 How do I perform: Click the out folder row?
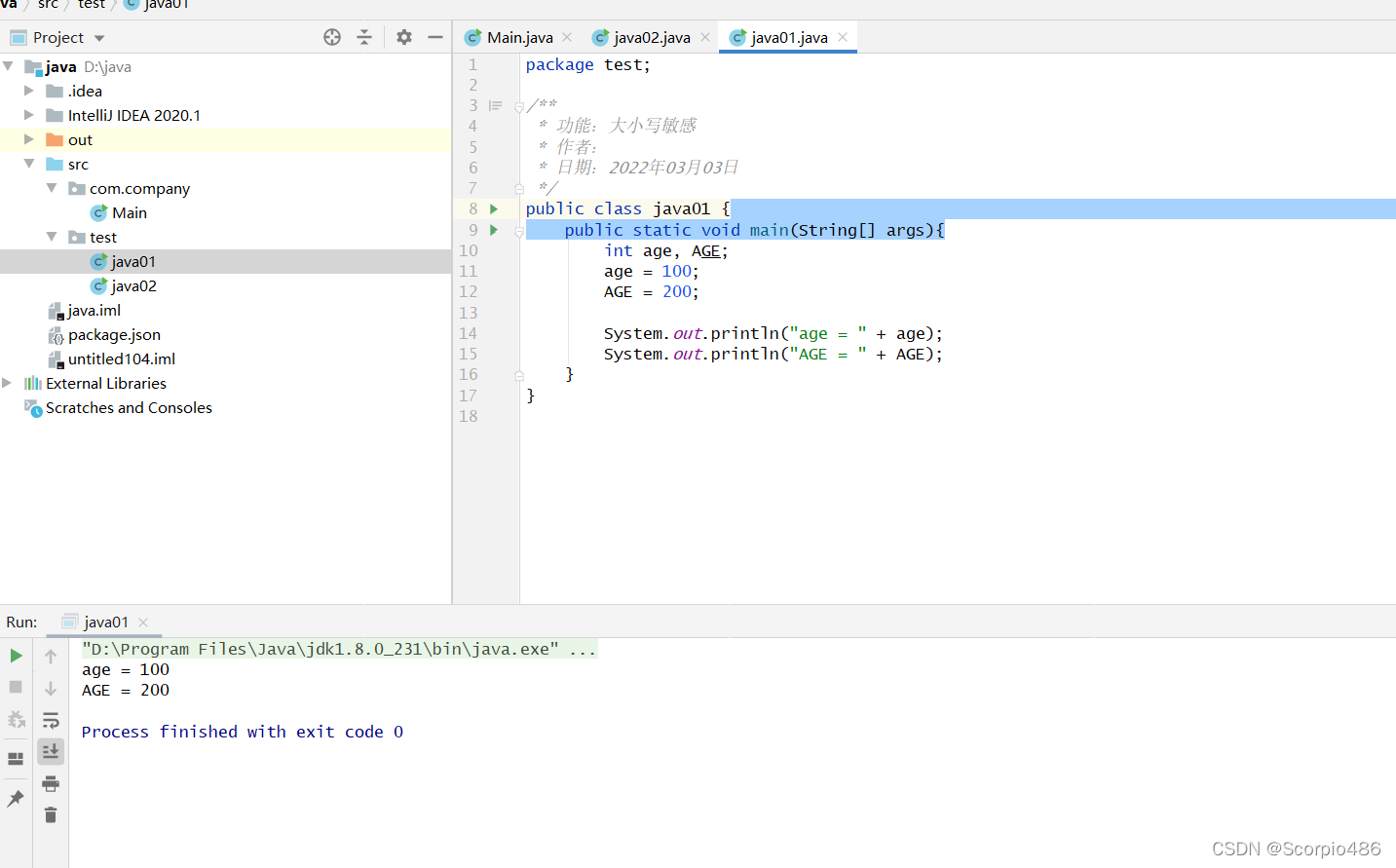click(225, 139)
